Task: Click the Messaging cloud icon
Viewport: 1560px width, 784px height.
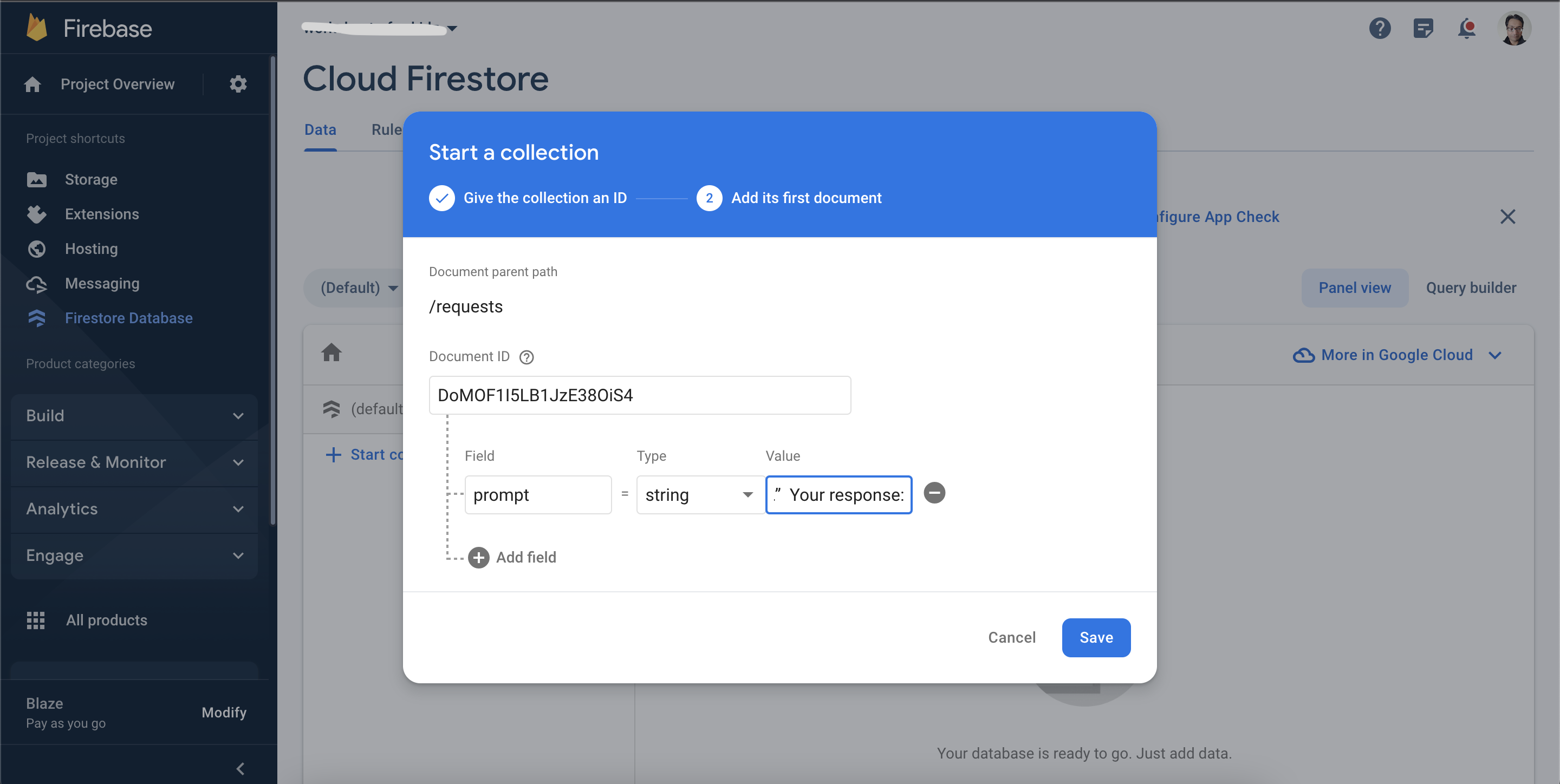Action: click(x=36, y=284)
